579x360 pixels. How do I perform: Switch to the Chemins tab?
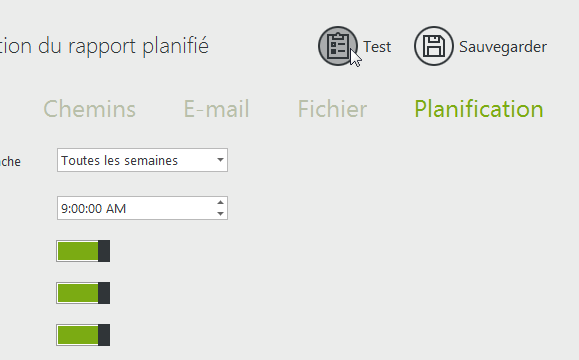[x=90, y=109]
